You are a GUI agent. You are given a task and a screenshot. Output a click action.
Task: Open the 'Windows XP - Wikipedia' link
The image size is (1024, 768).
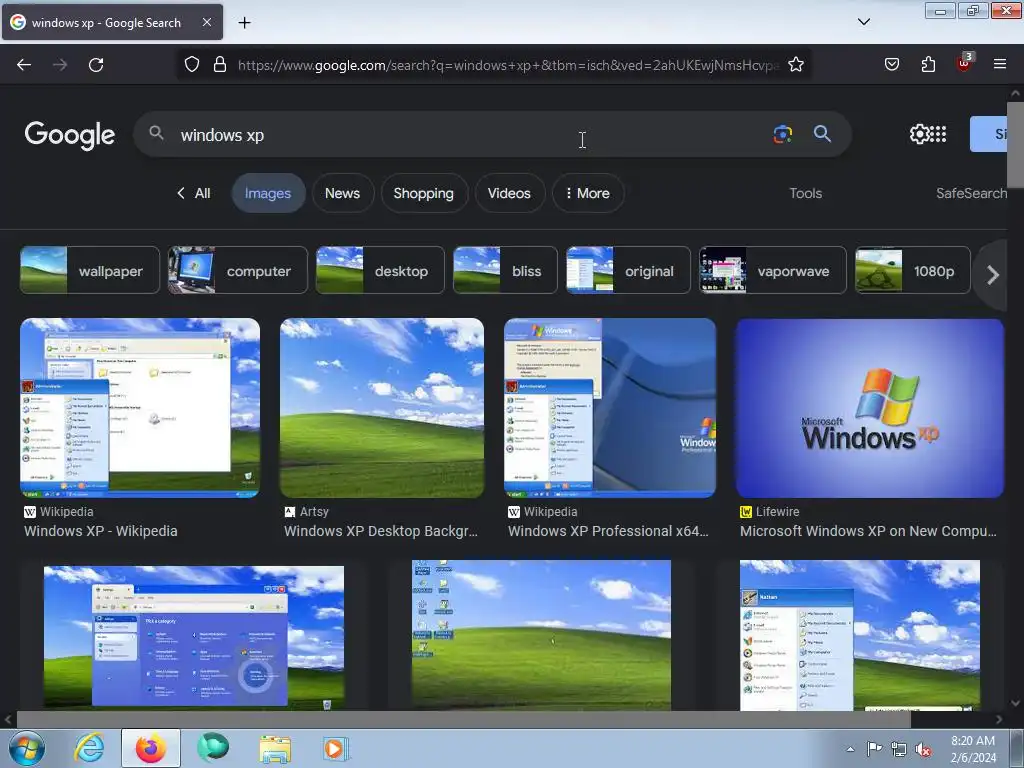tap(101, 531)
